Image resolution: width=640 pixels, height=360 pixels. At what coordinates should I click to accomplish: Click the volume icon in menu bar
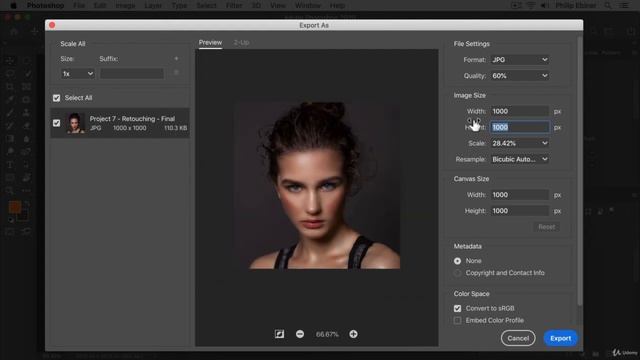tap(544, 5)
